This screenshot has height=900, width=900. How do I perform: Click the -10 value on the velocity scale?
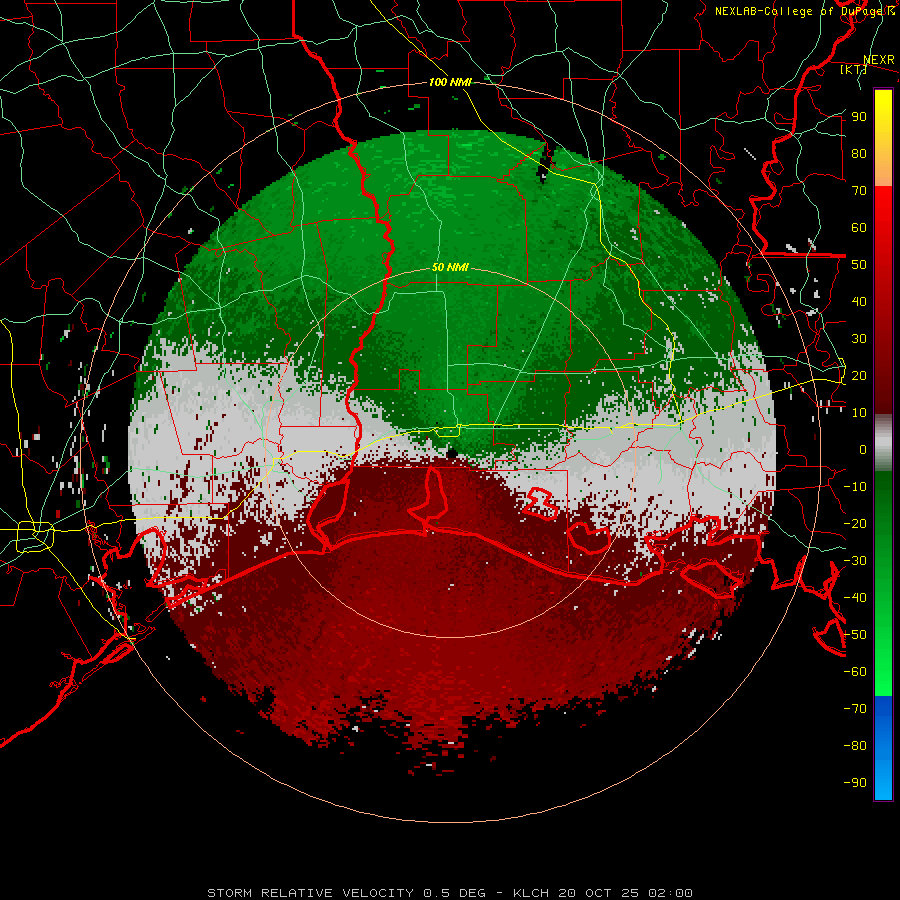point(855,487)
